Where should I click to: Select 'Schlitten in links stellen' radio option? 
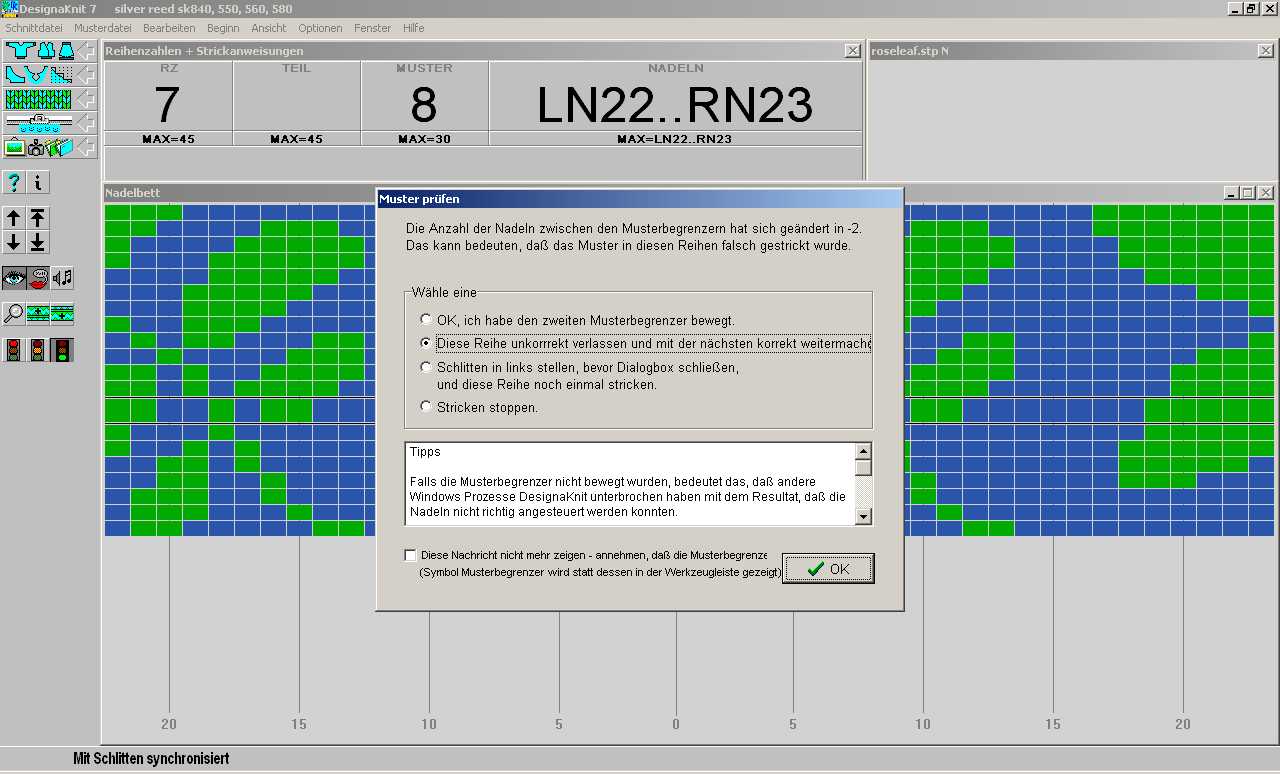point(427,367)
